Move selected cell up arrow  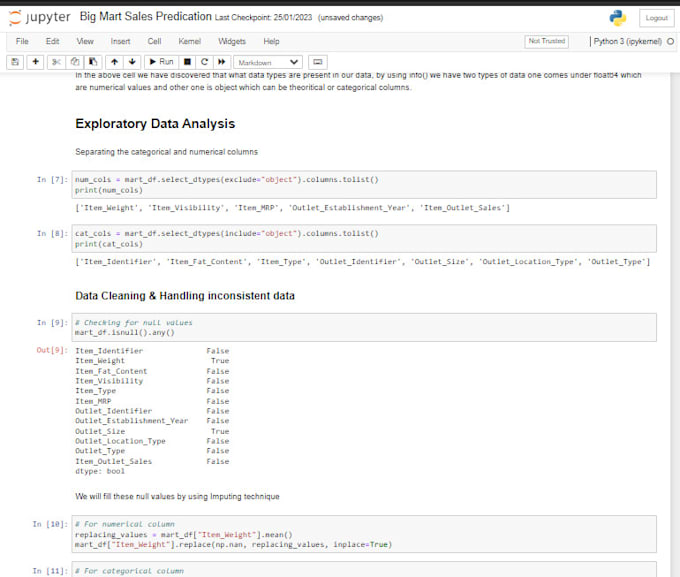tap(114, 62)
